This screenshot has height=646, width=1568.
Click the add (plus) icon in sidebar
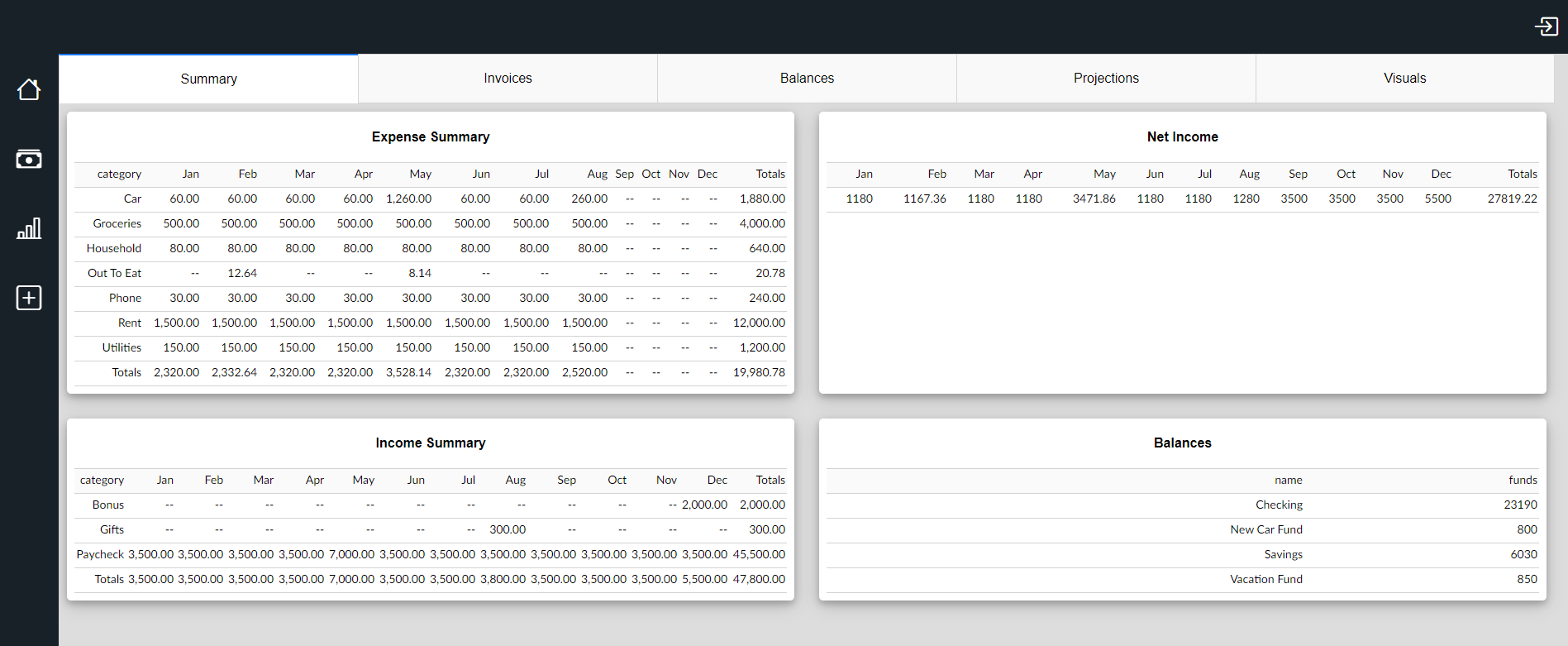[29, 298]
